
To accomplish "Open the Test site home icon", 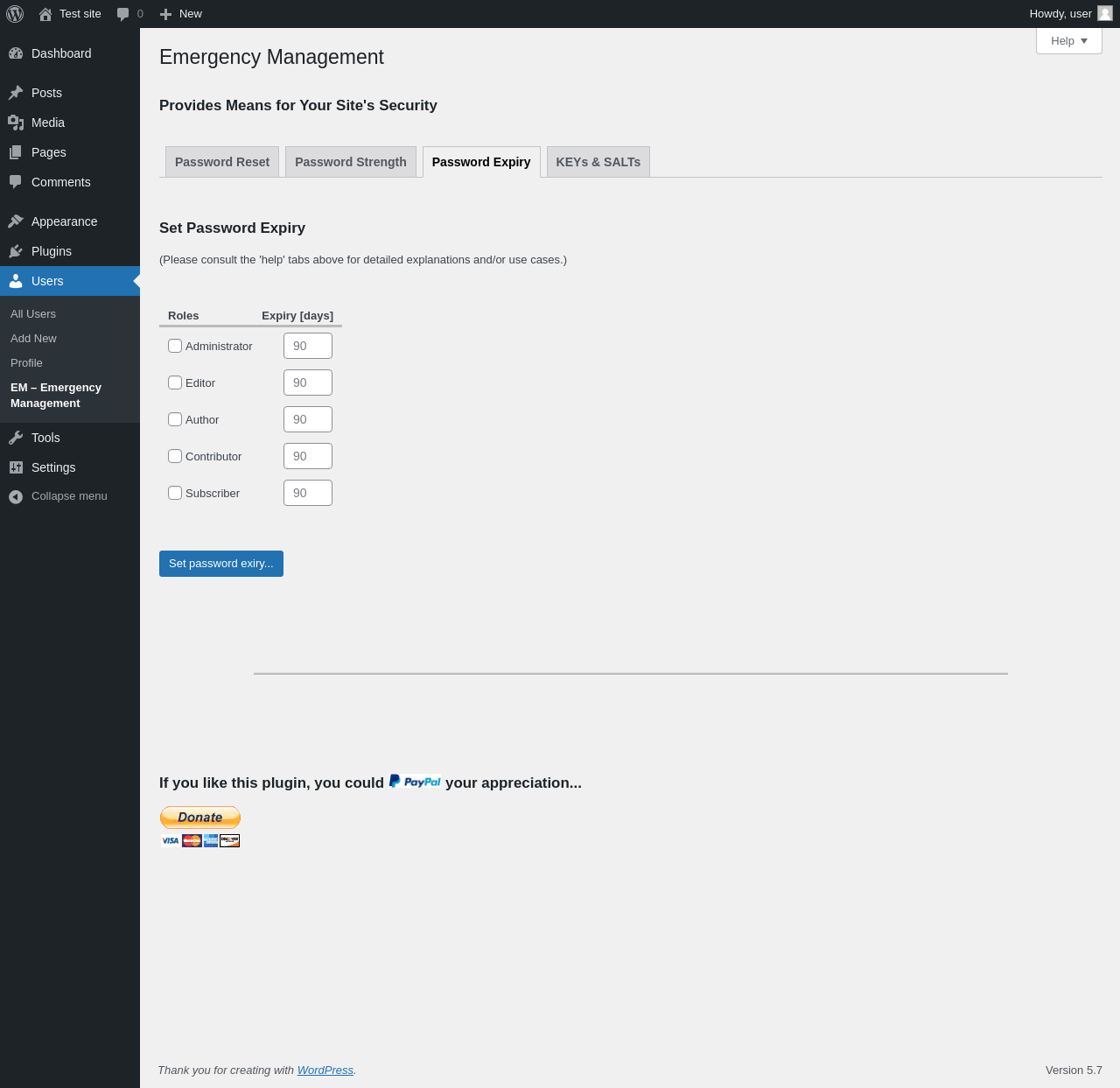I will pos(45,14).
